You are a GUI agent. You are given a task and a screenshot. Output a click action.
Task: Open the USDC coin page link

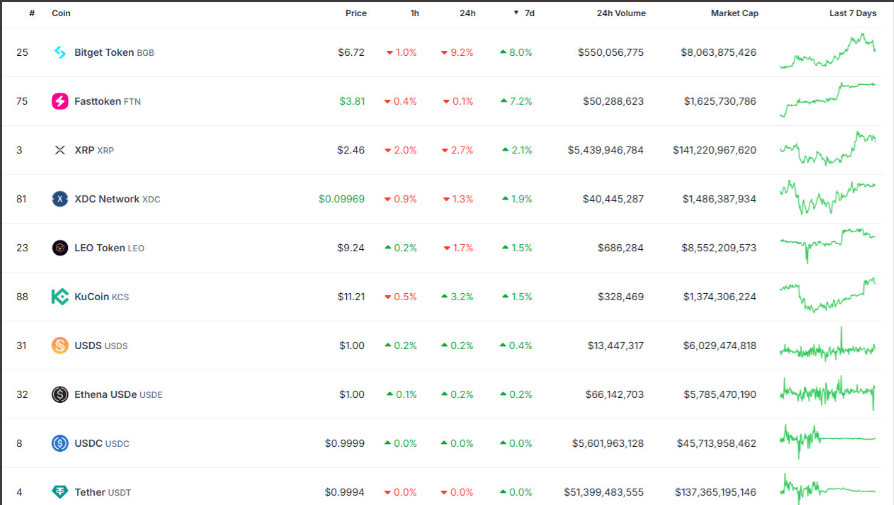tap(102, 443)
